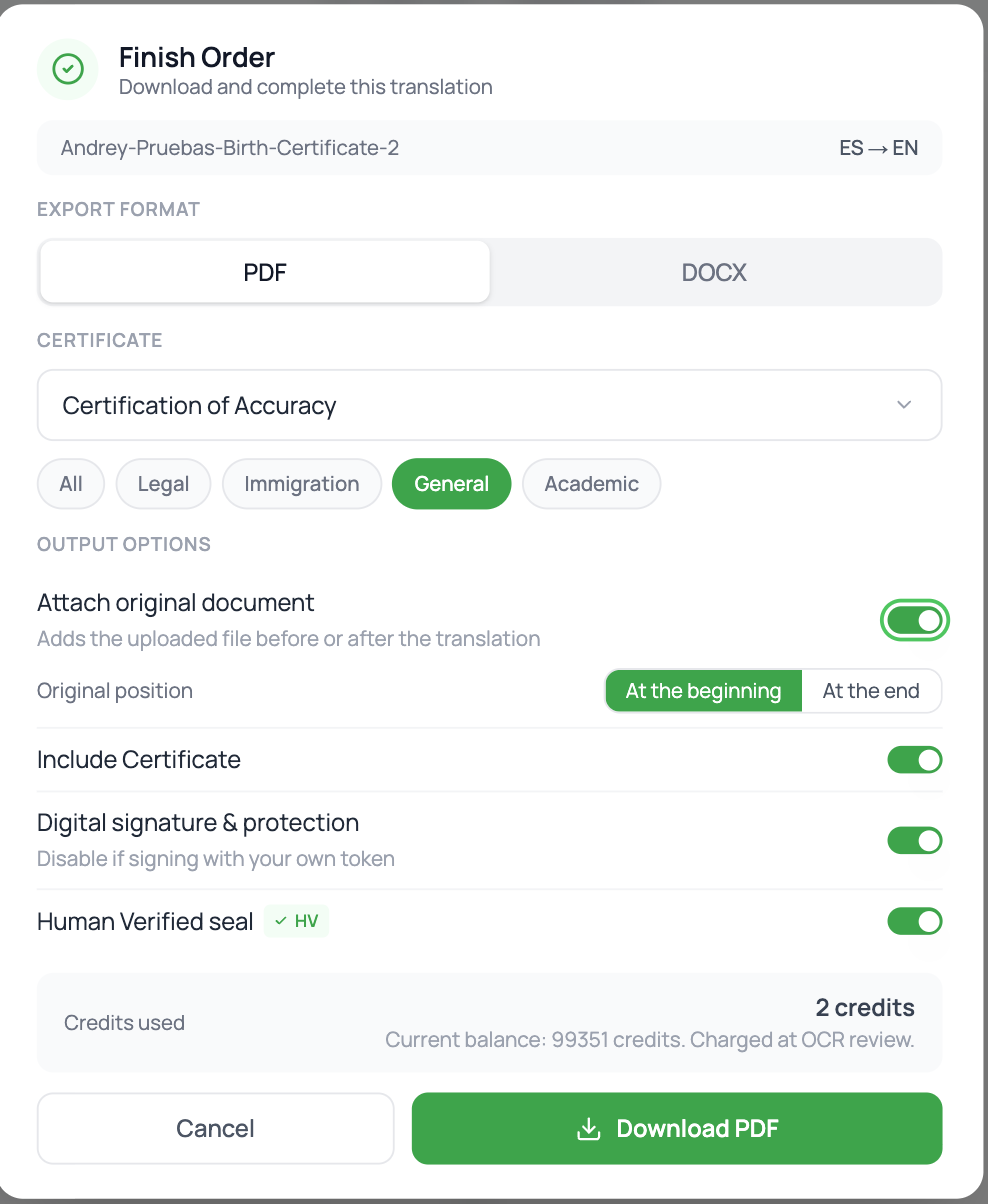The width and height of the screenshot is (988, 1204).
Task: Click the HV verified badge
Action: pos(297,921)
